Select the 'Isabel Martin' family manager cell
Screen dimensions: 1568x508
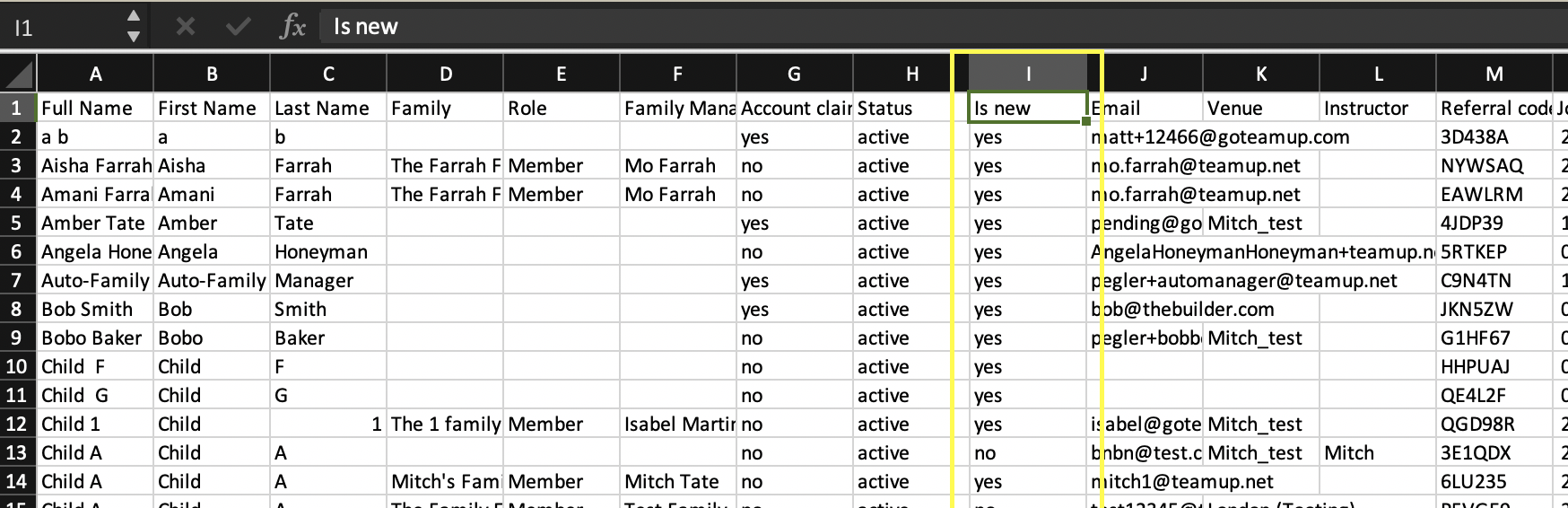pos(677,424)
